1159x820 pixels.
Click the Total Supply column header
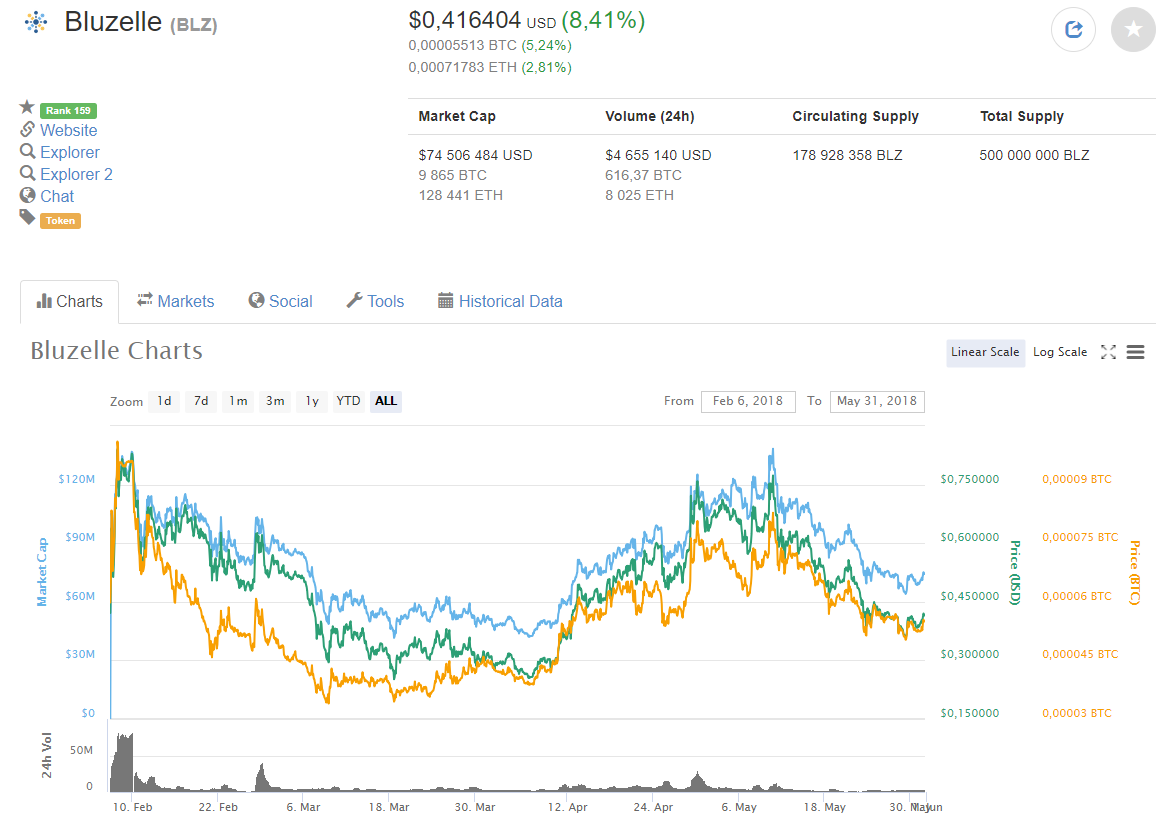pyautogui.click(x=1022, y=117)
